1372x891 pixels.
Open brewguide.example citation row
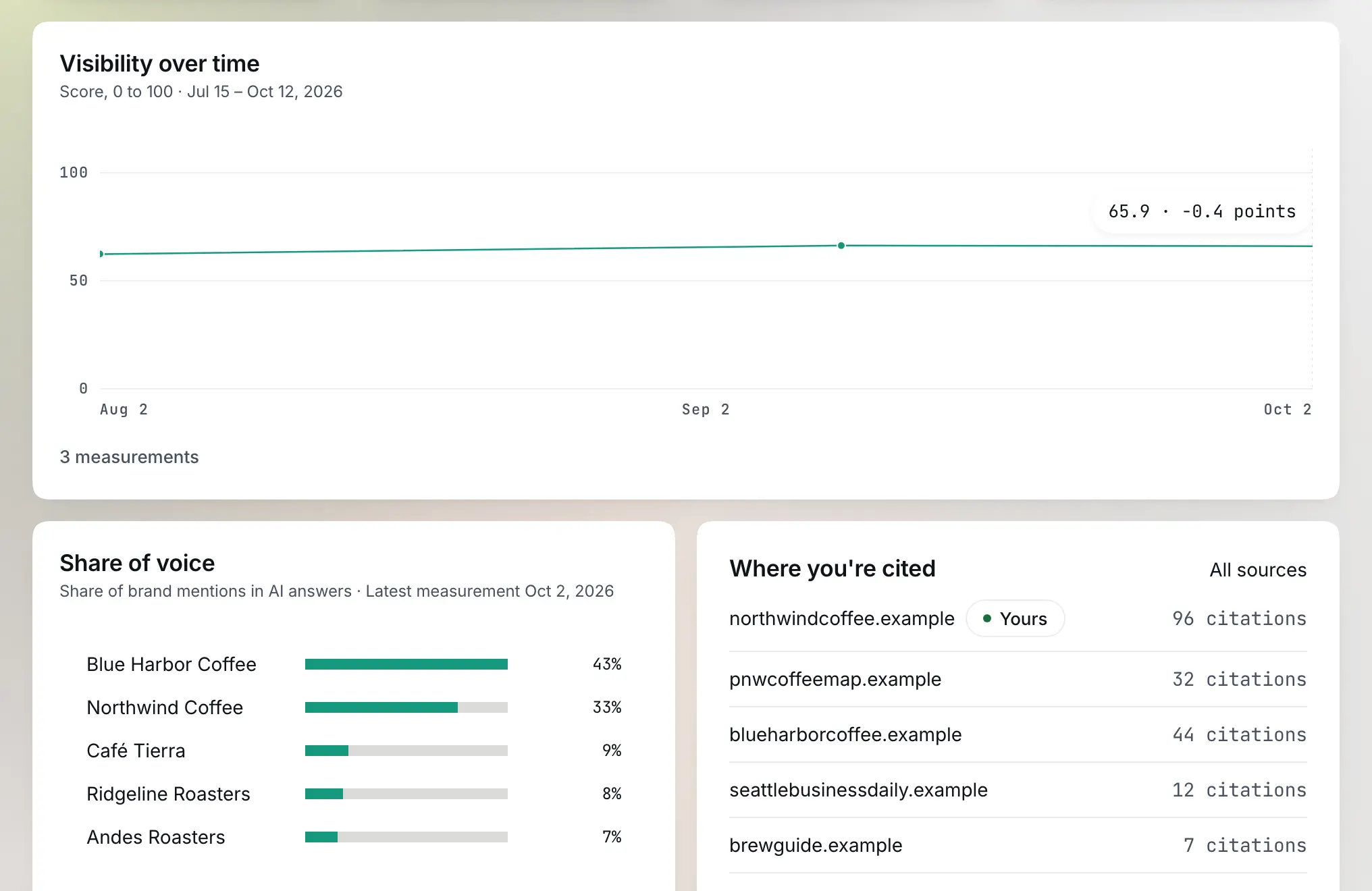[x=1018, y=845]
